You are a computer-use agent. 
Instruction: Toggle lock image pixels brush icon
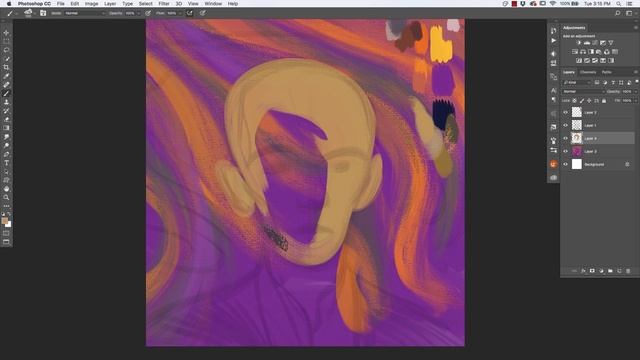pyautogui.click(x=582, y=100)
